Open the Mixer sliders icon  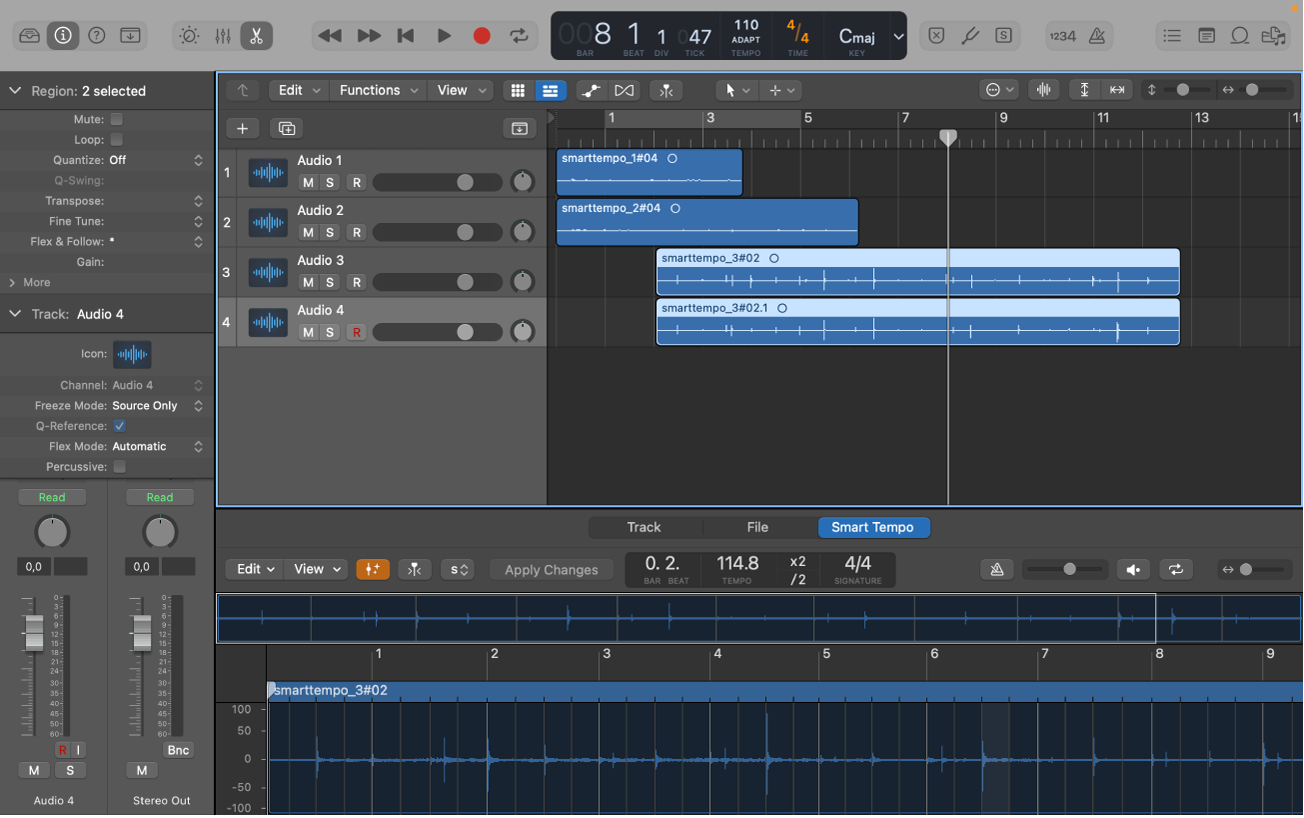(223, 36)
